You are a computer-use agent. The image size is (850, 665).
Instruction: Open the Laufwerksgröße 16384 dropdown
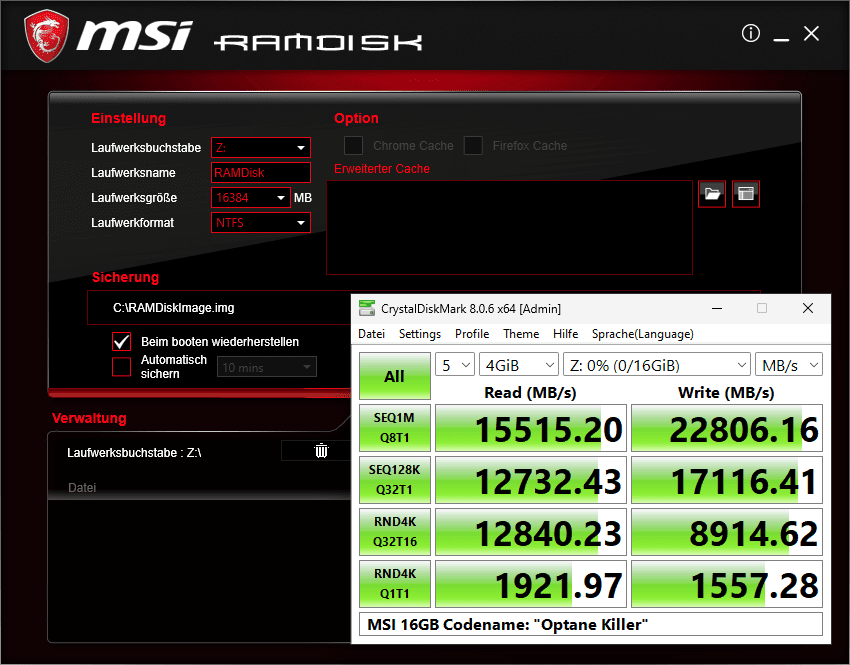(x=251, y=197)
